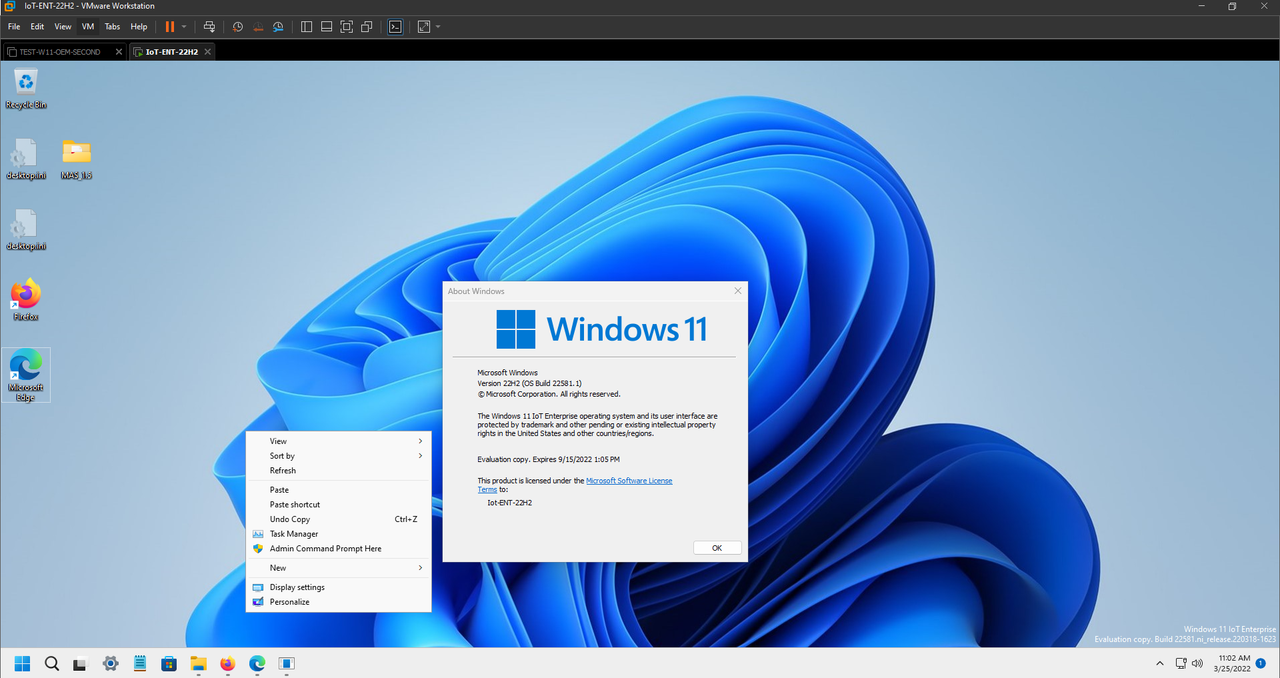This screenshot has height=678, width=1280.
Task: Open Settings from the taskbar gear icon
Action: pyautogui.click(x=111, y=663)
